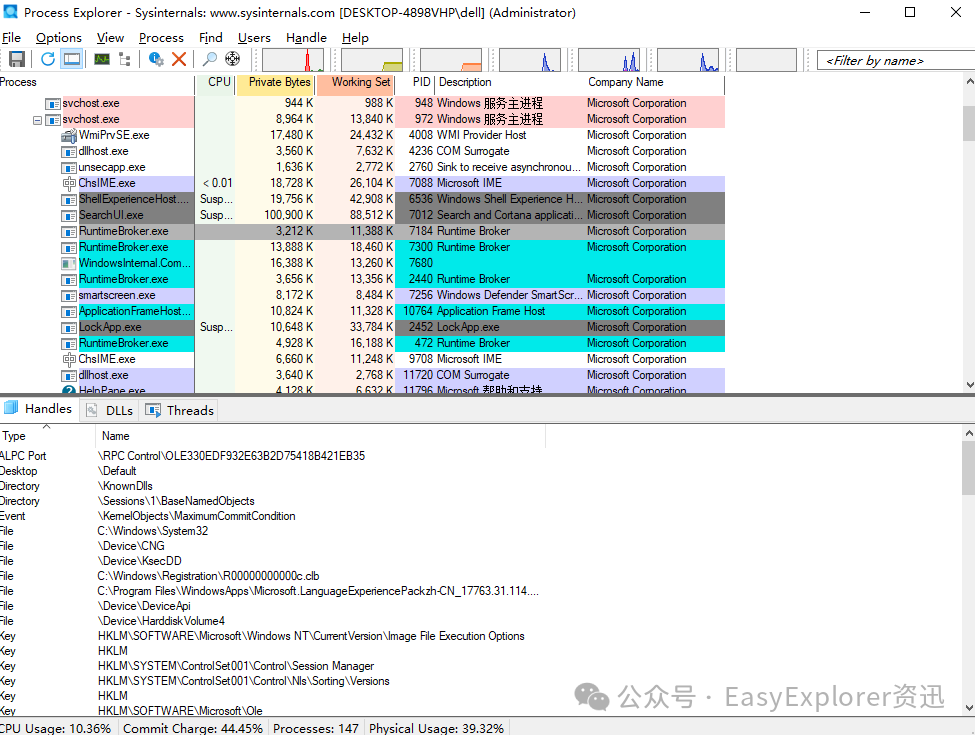Image resolution: width=975 pixels, height=735 pixels.
Task: Select HelpPane.exe question mark icon
Action: (69, 391)
